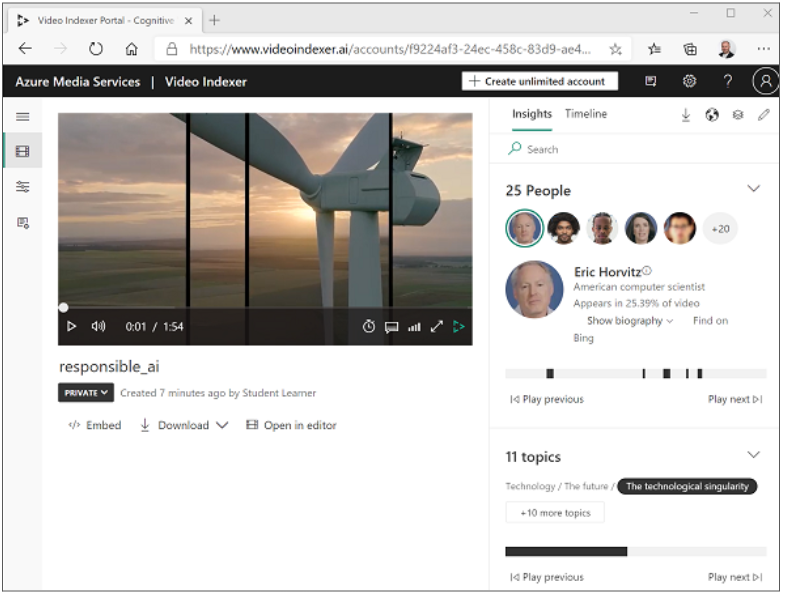Select the second person thumbnail
The image size is (785, 598).
click(566, 229)
